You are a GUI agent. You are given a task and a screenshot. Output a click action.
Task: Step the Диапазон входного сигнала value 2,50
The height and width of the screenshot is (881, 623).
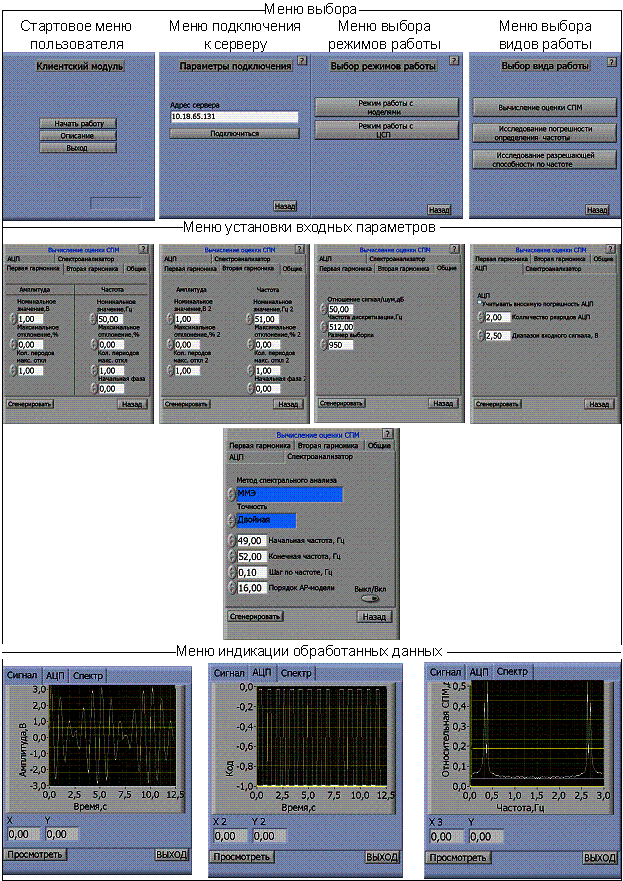pos(480,335)
